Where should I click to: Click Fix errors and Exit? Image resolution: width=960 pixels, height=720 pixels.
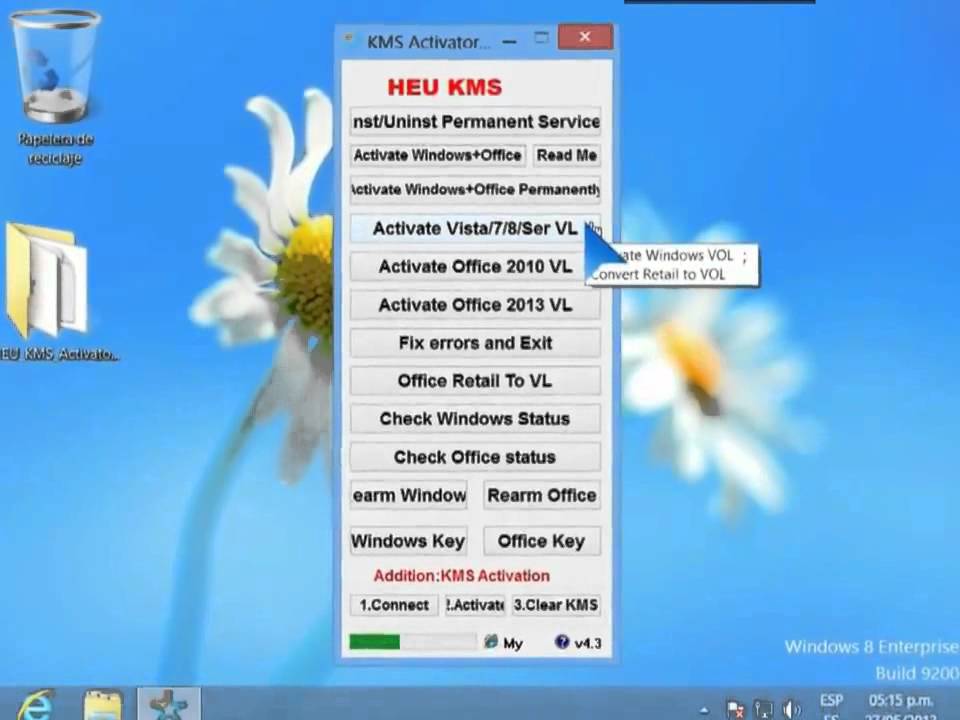point(475,343)
